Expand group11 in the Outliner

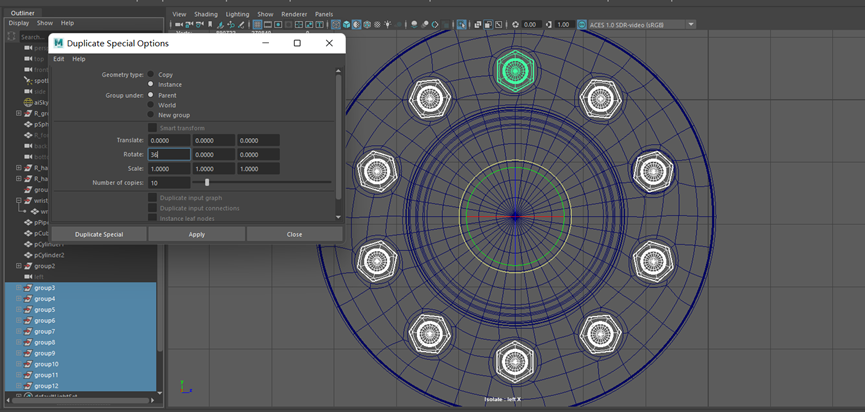pos(19,375)
